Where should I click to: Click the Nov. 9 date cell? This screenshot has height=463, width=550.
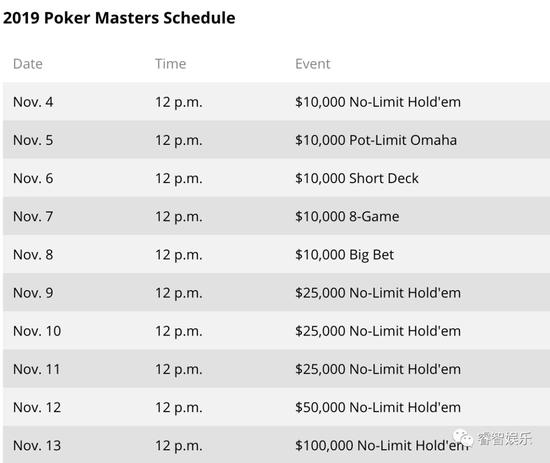pyautogui.click(x=33, y=293)
